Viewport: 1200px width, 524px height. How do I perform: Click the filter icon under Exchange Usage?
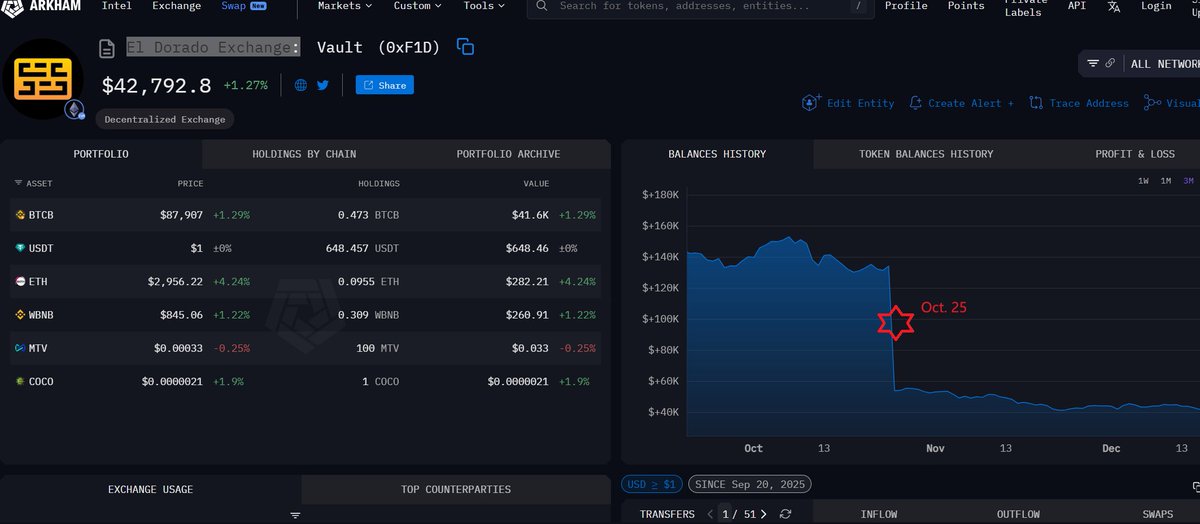[295, 516]
